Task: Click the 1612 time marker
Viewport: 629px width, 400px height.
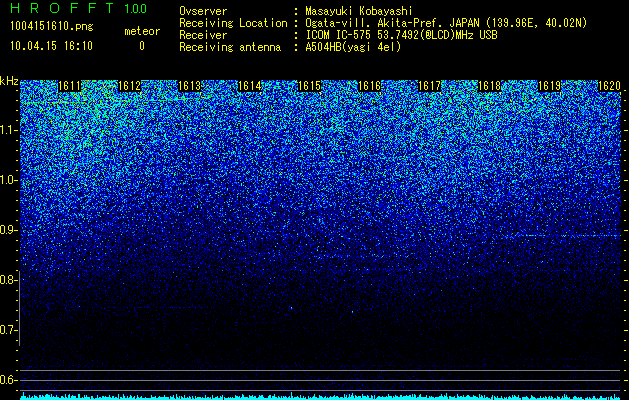Action: coord(129,86)
